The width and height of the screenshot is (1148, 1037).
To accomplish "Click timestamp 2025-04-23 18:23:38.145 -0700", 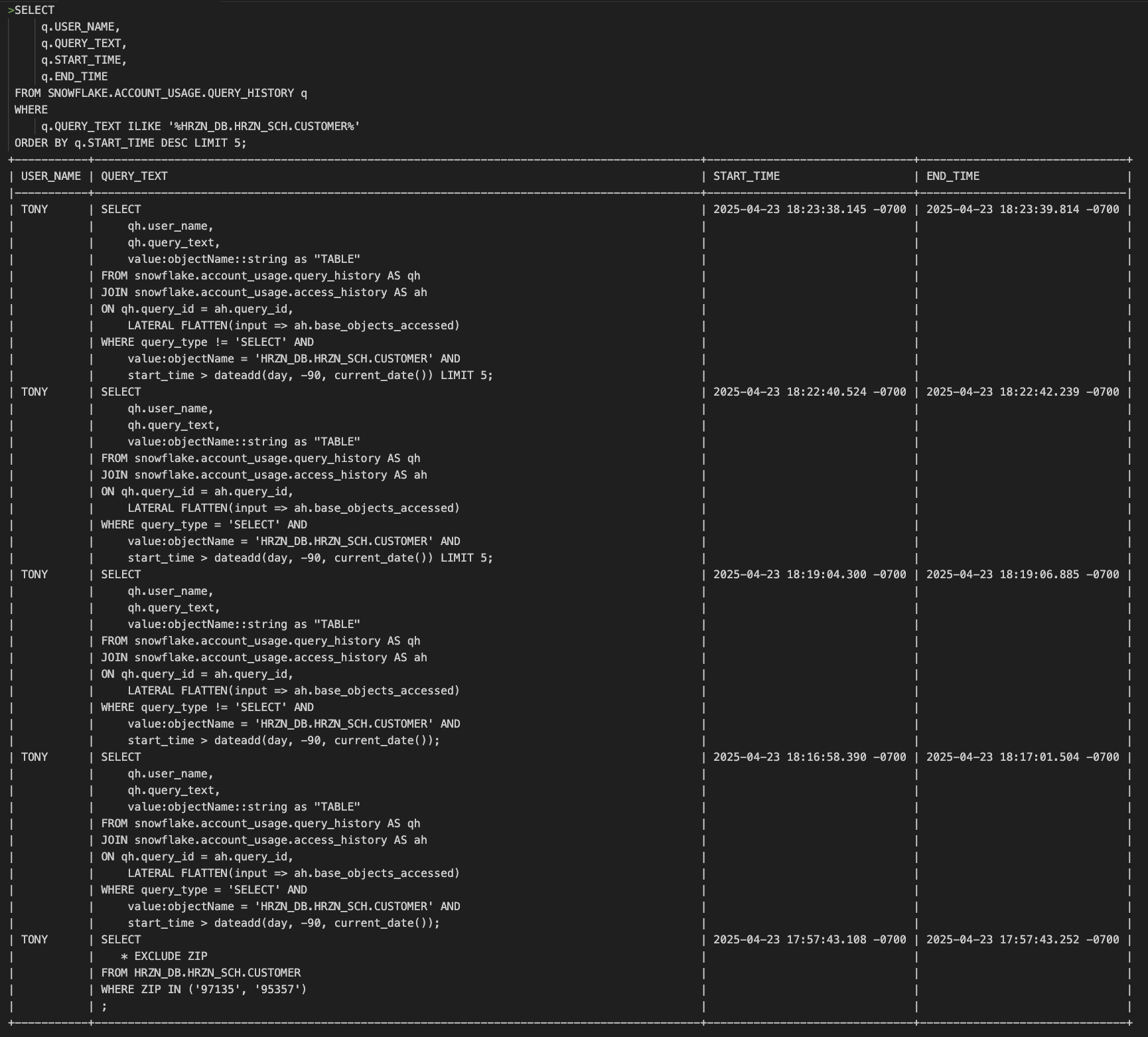I will coord(809,208).
